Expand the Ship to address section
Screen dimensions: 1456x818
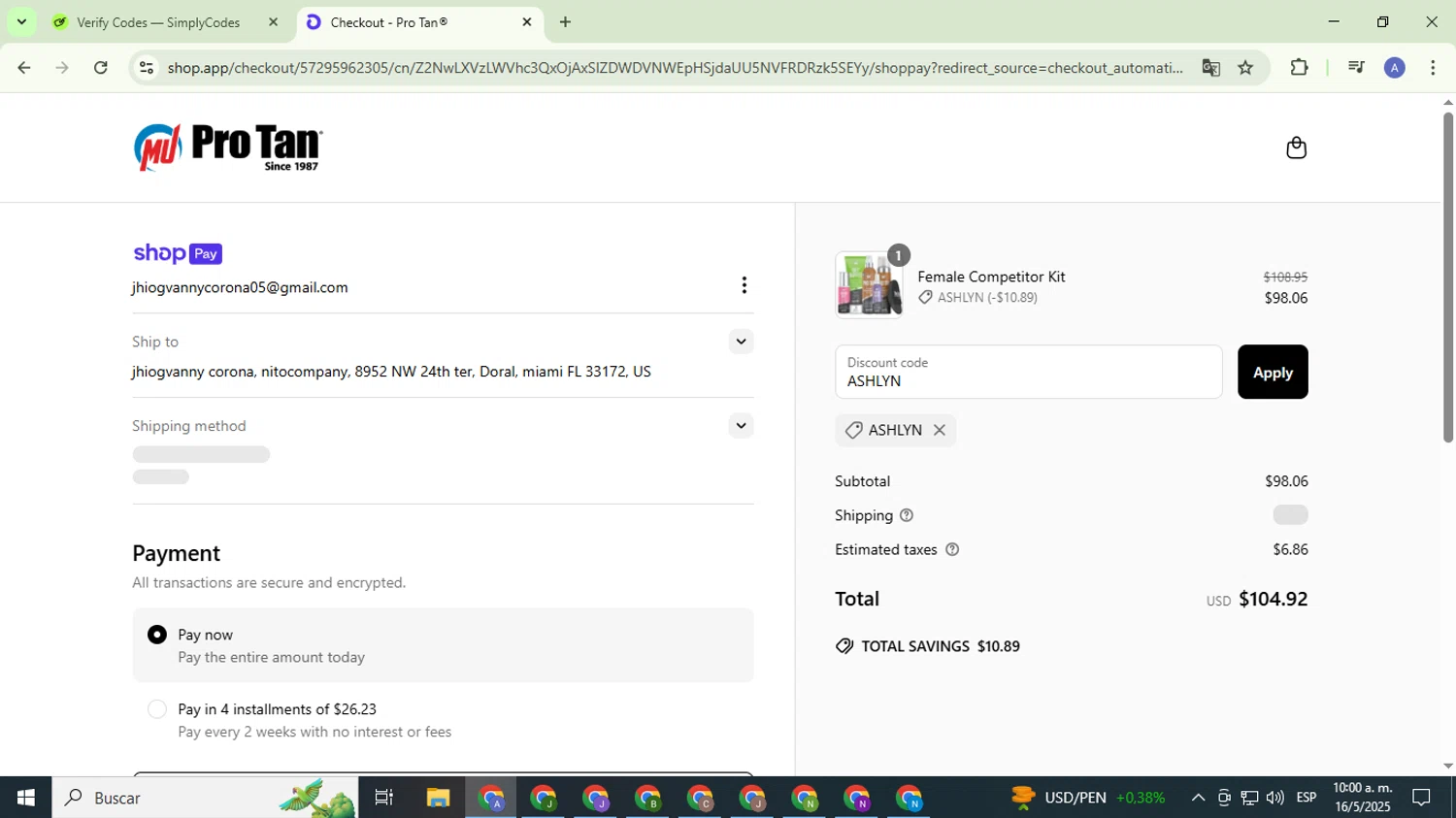coord(741,342)
